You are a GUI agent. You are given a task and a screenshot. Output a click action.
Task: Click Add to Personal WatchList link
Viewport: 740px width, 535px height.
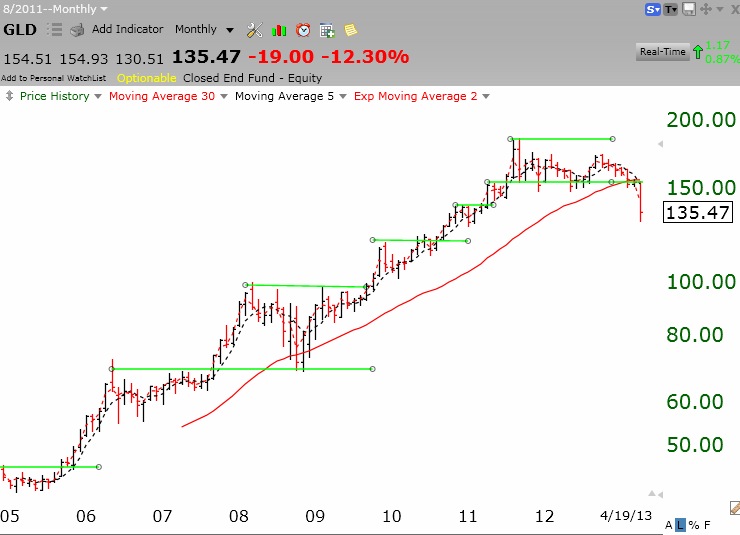[55, 77]
